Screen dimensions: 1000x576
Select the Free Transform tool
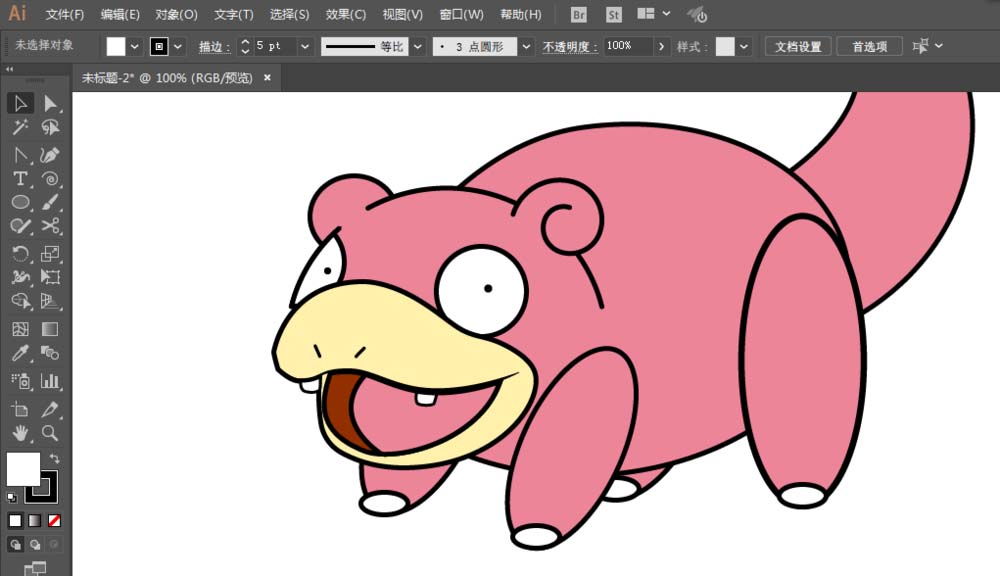(50, 277)
